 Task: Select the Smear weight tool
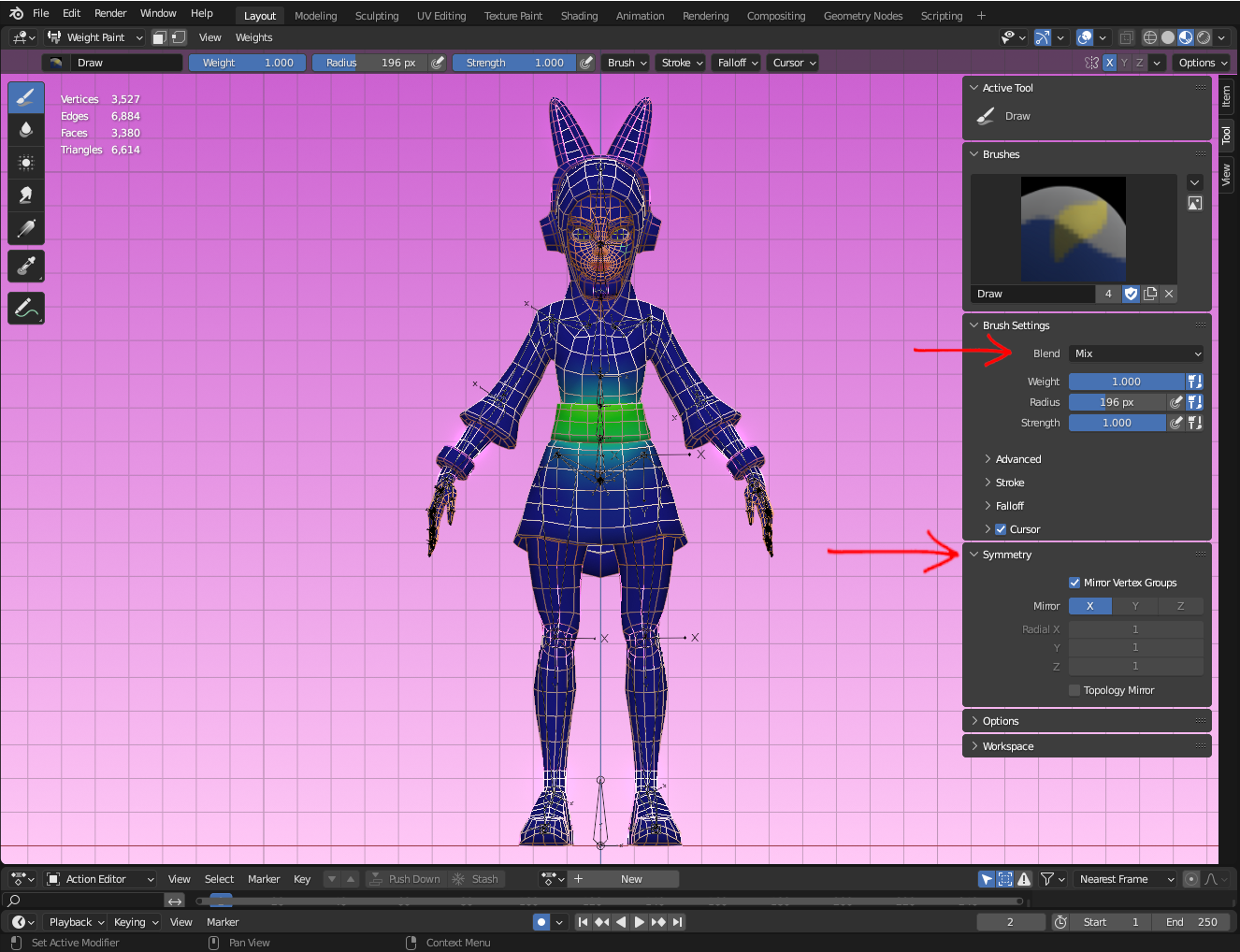(26, 195)
